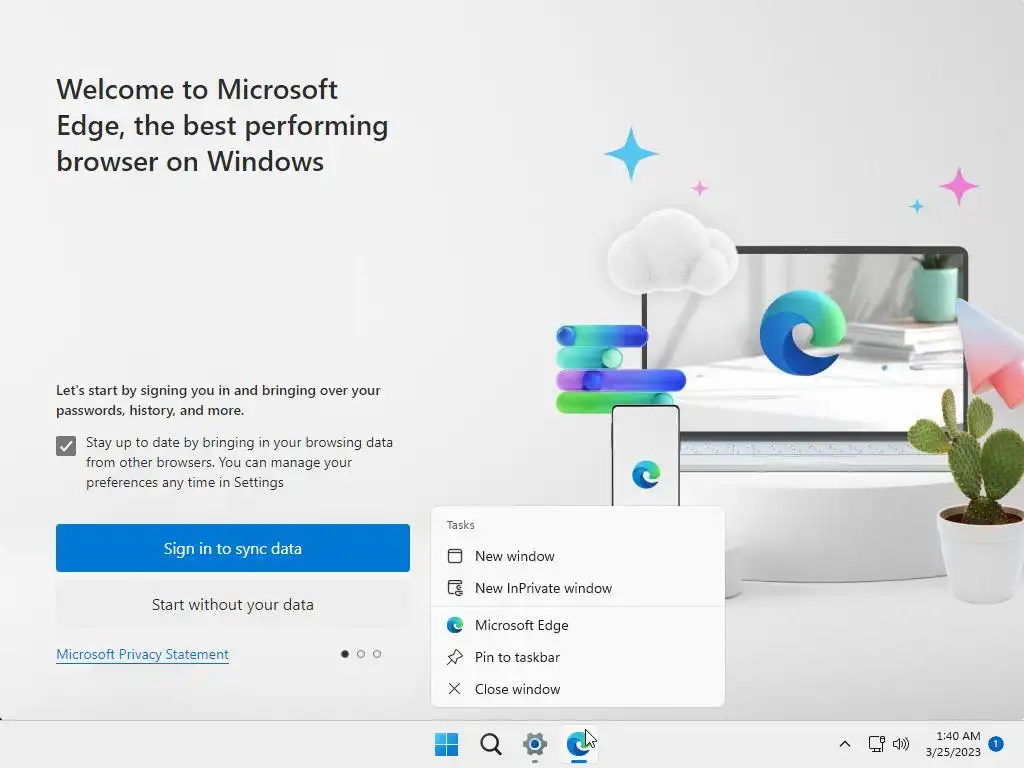
Task: Select the first page indicator dot
Action: (345, 654)
